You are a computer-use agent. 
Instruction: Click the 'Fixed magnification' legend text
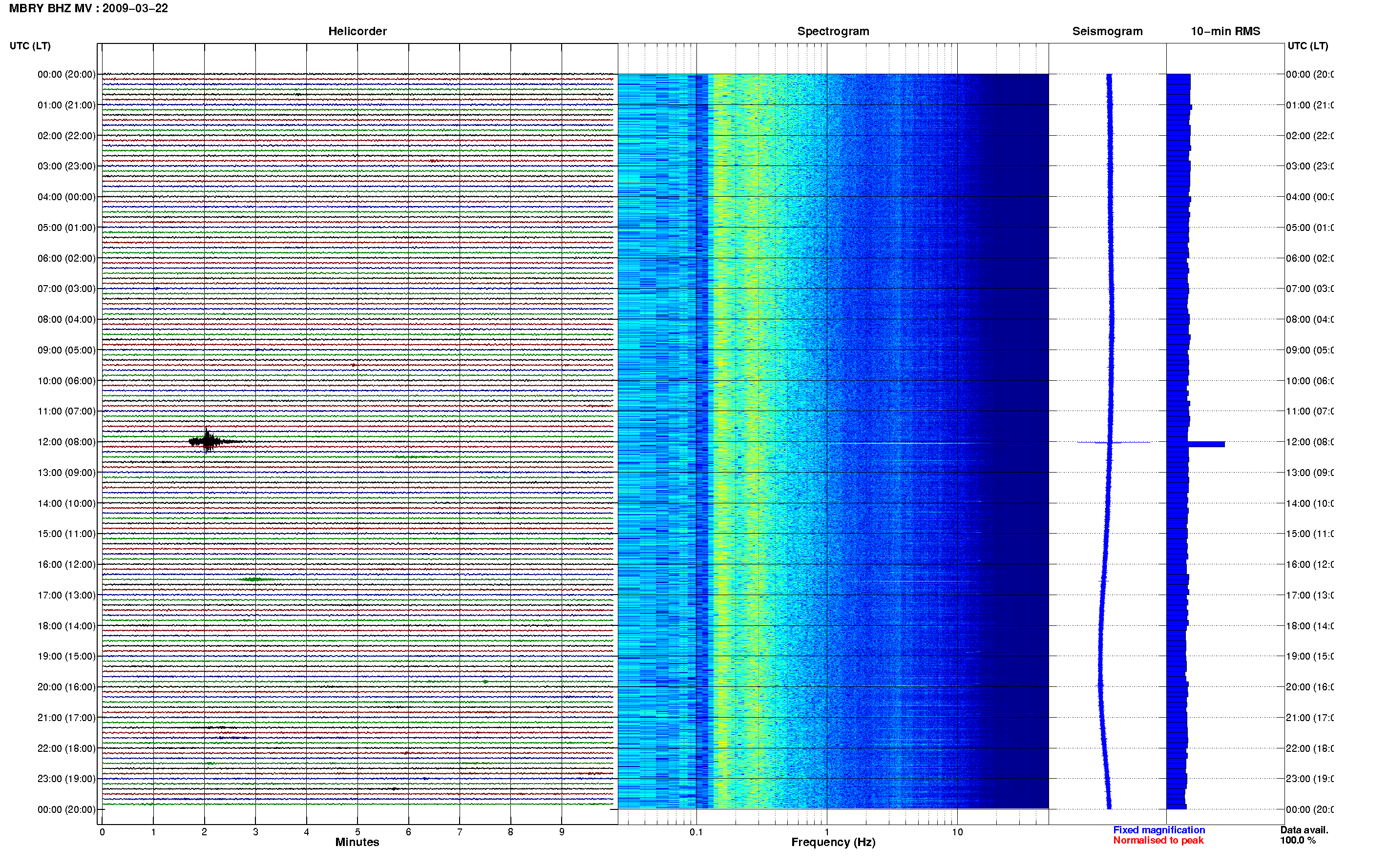tap(1159, 829)
